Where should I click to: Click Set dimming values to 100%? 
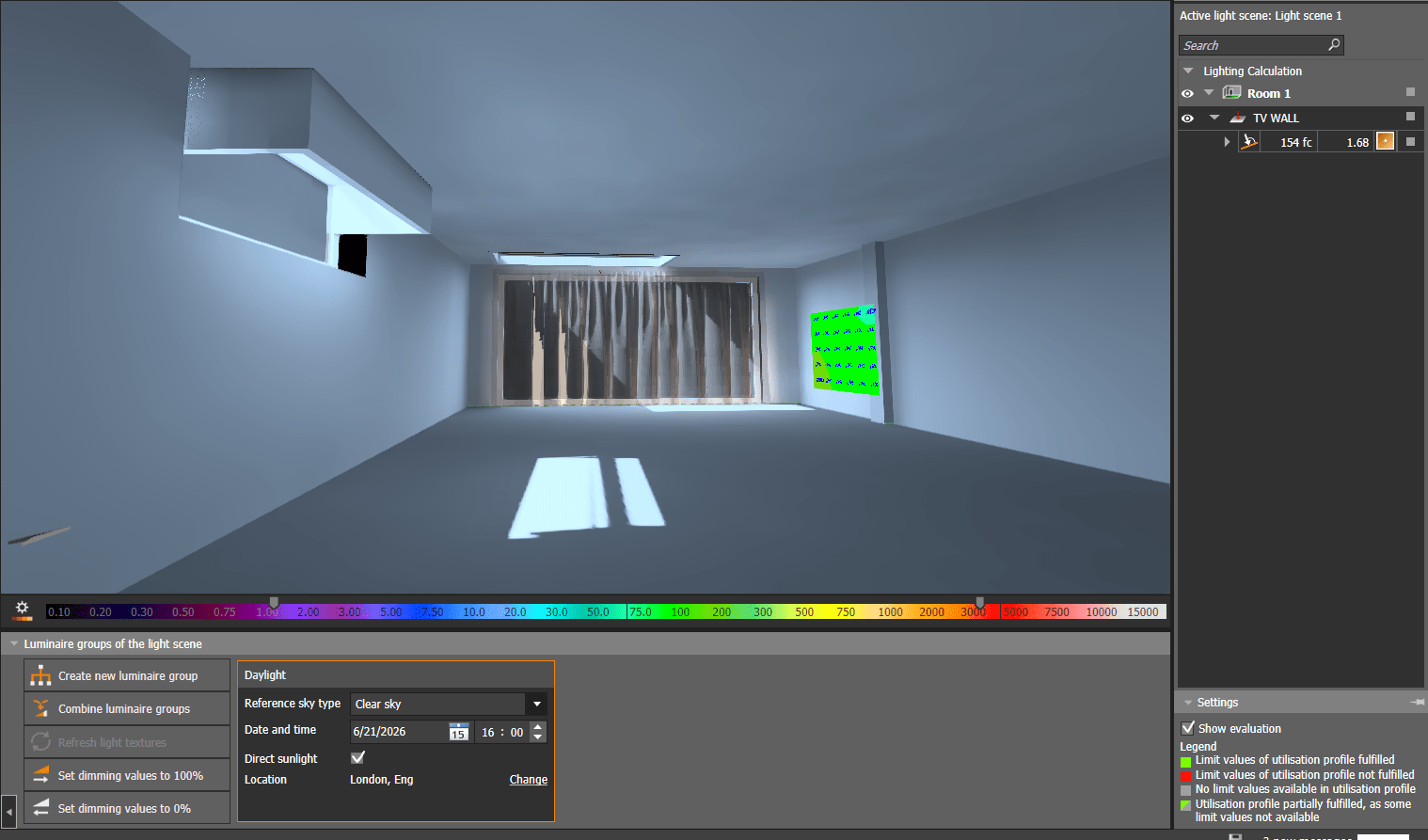tap(127, 775)
